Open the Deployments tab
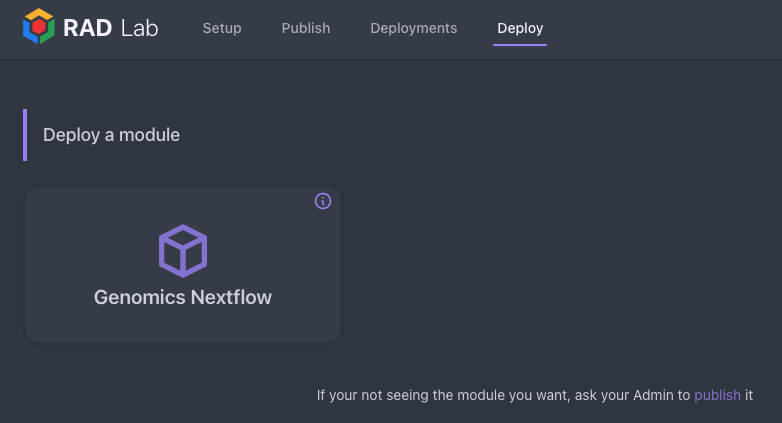The height and width of the screenshot is (423, 782). pos(413,28)
